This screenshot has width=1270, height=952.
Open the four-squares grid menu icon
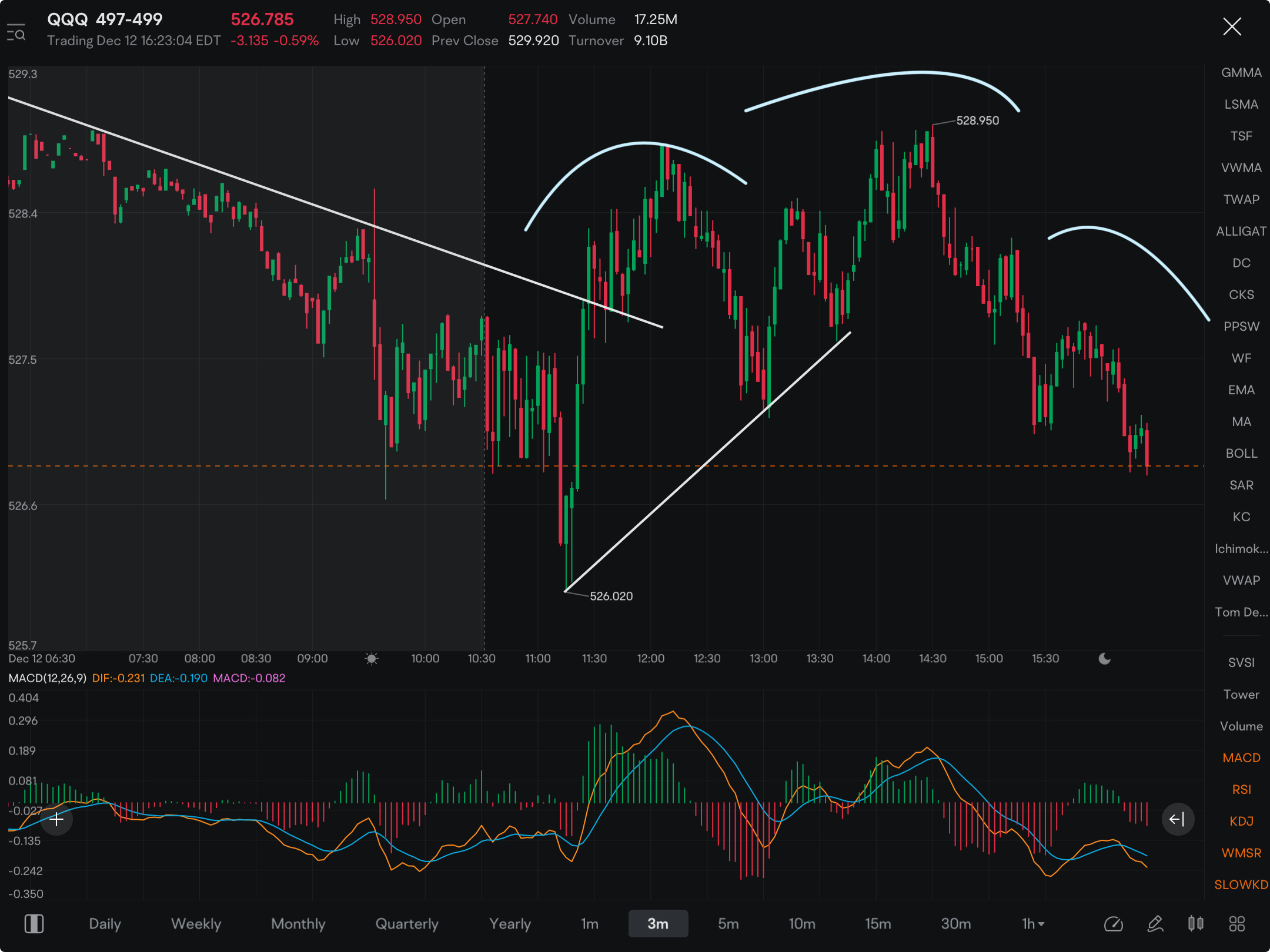[x=1237, y=924]
